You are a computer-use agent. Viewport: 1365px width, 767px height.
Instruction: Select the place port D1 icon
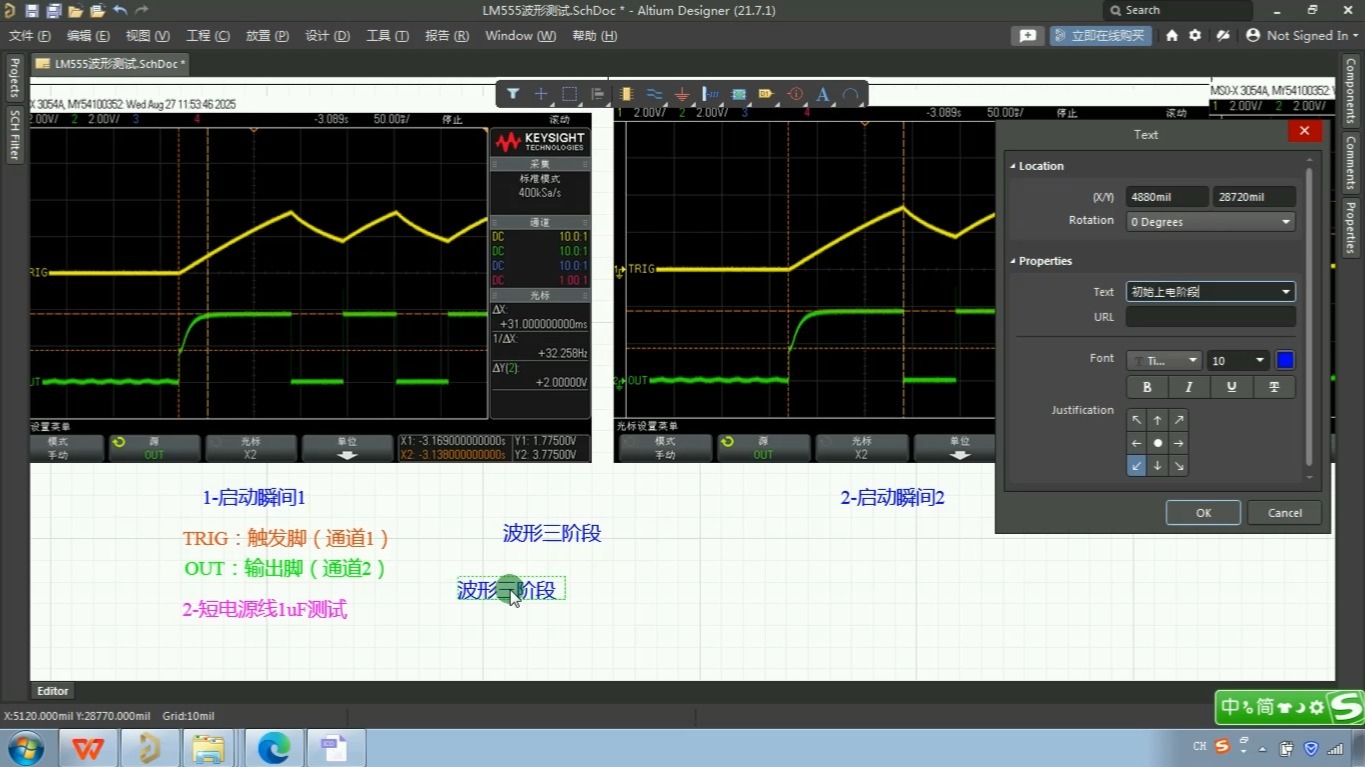767,94
